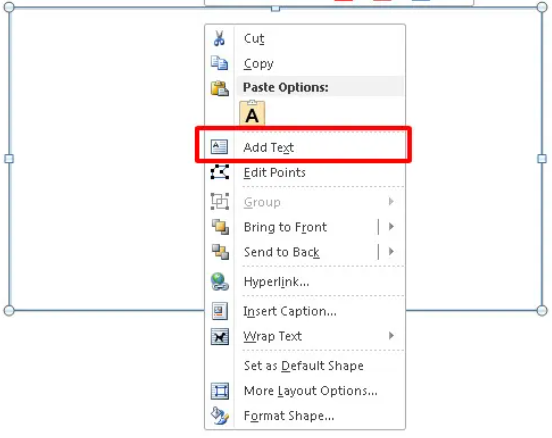Image resolution: width=552 pixels, height=438 pixels.
Task: Click the Insert Caption icon
Action: [x=220, y=311]
